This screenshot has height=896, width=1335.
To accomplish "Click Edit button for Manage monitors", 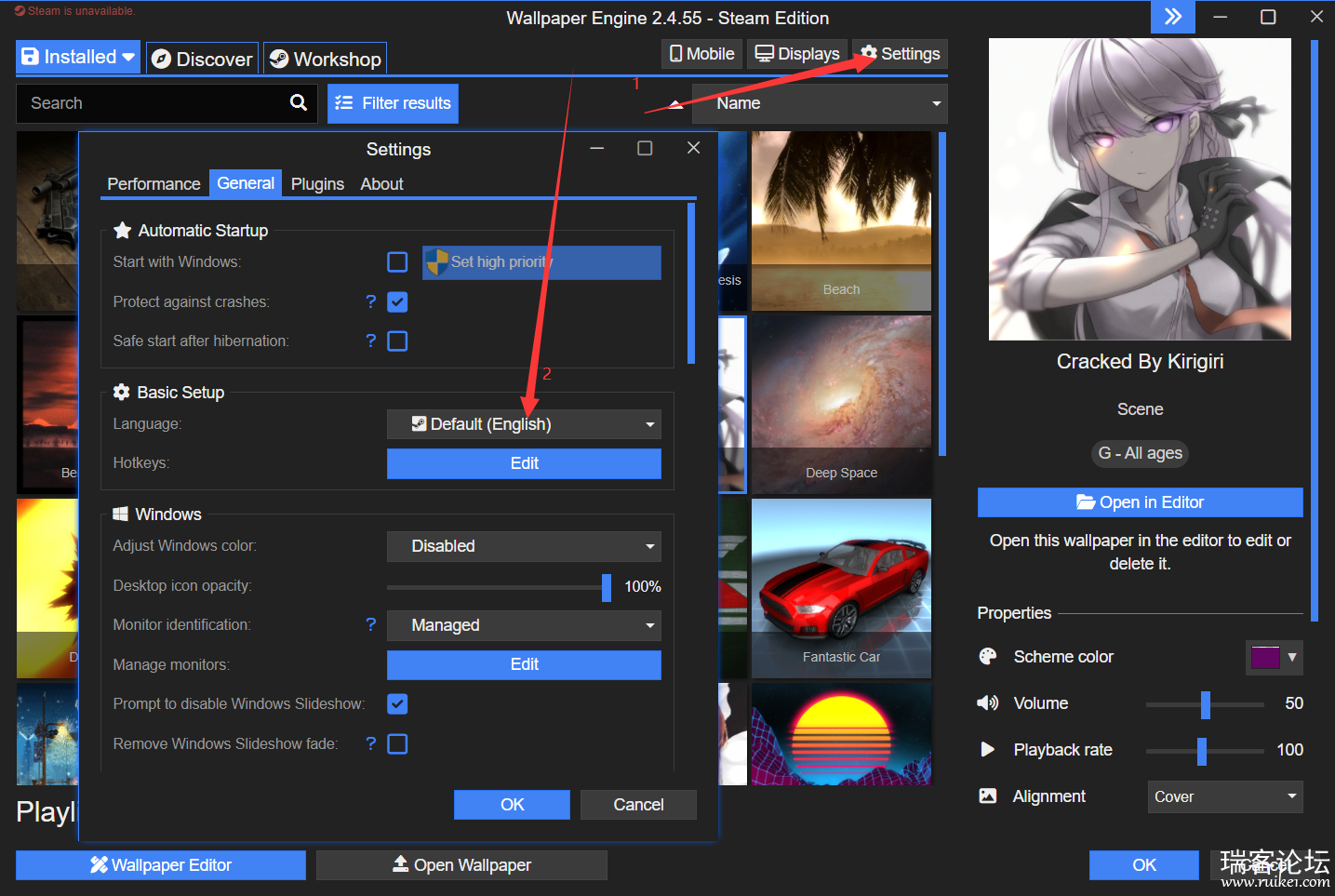I will coord(524,664).
